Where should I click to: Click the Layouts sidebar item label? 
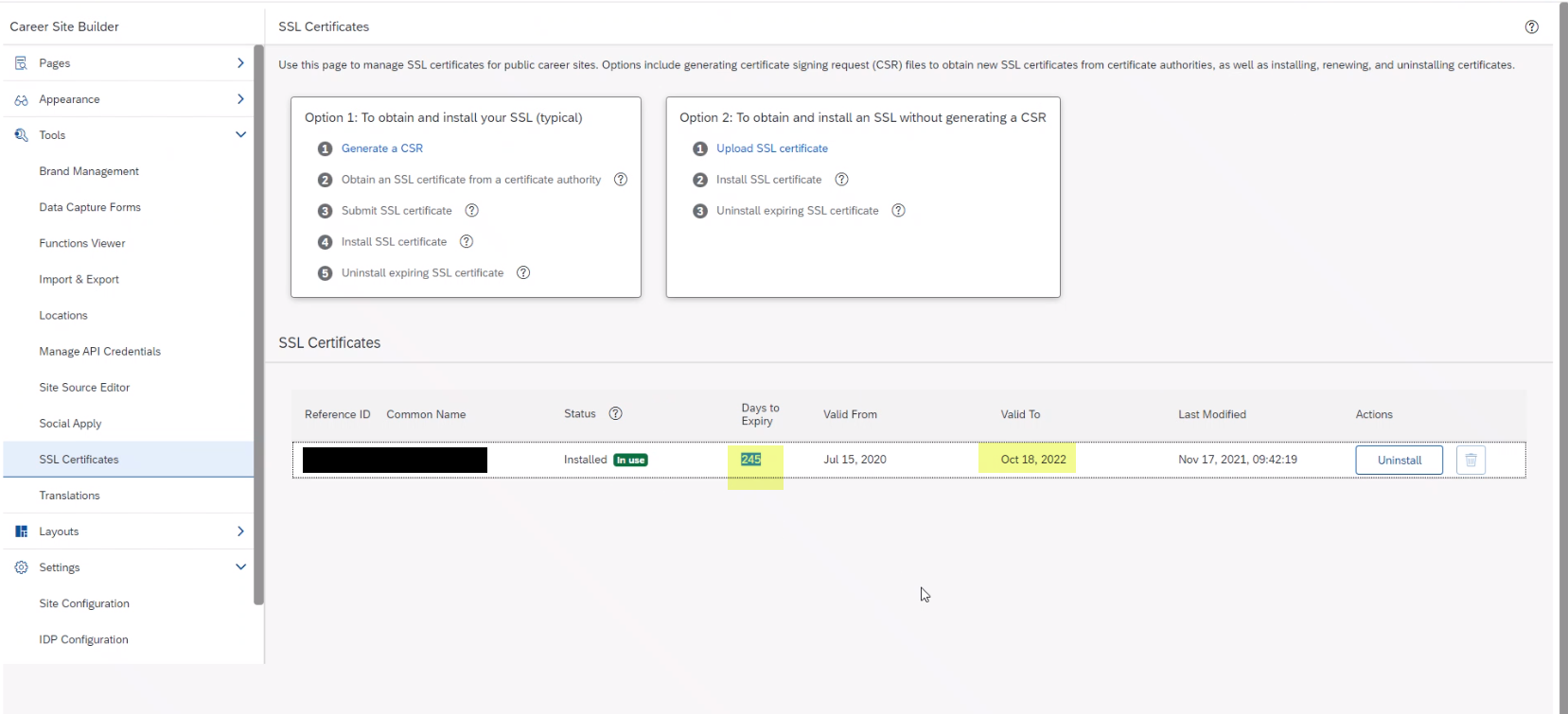59,531
